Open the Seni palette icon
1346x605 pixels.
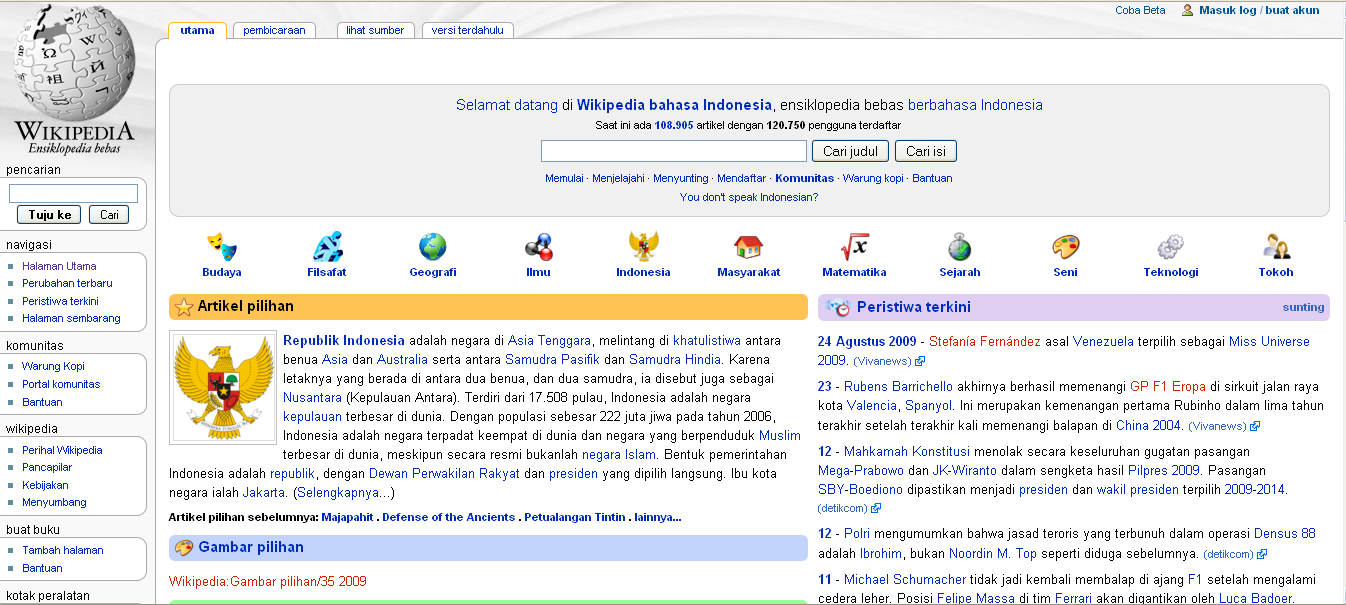[1065, 246]
